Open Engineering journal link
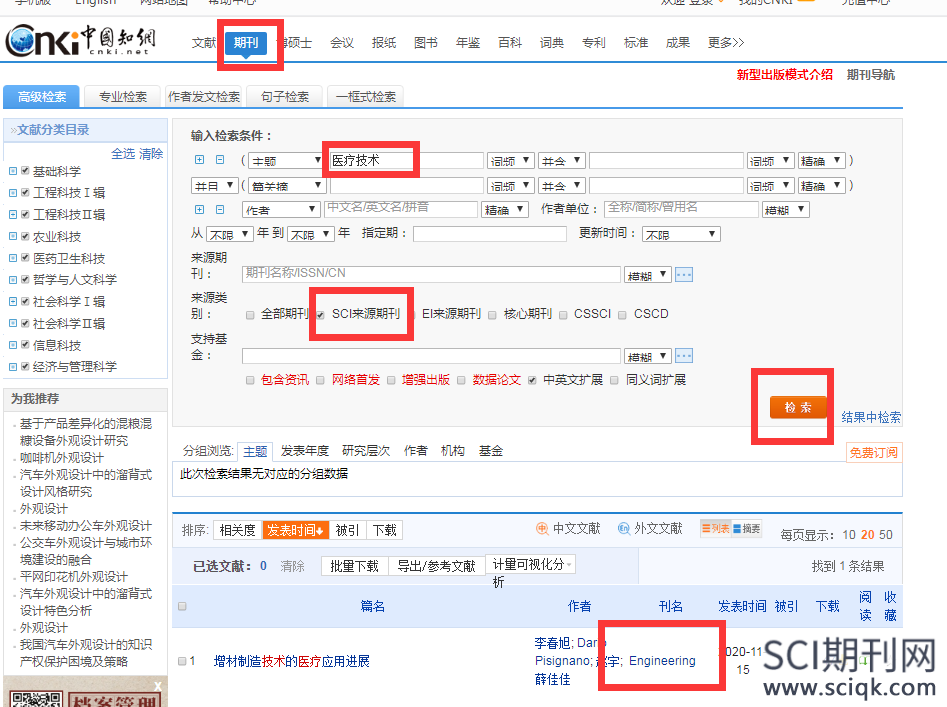Screen dimensions: 947x707 [x=662, y=661]
